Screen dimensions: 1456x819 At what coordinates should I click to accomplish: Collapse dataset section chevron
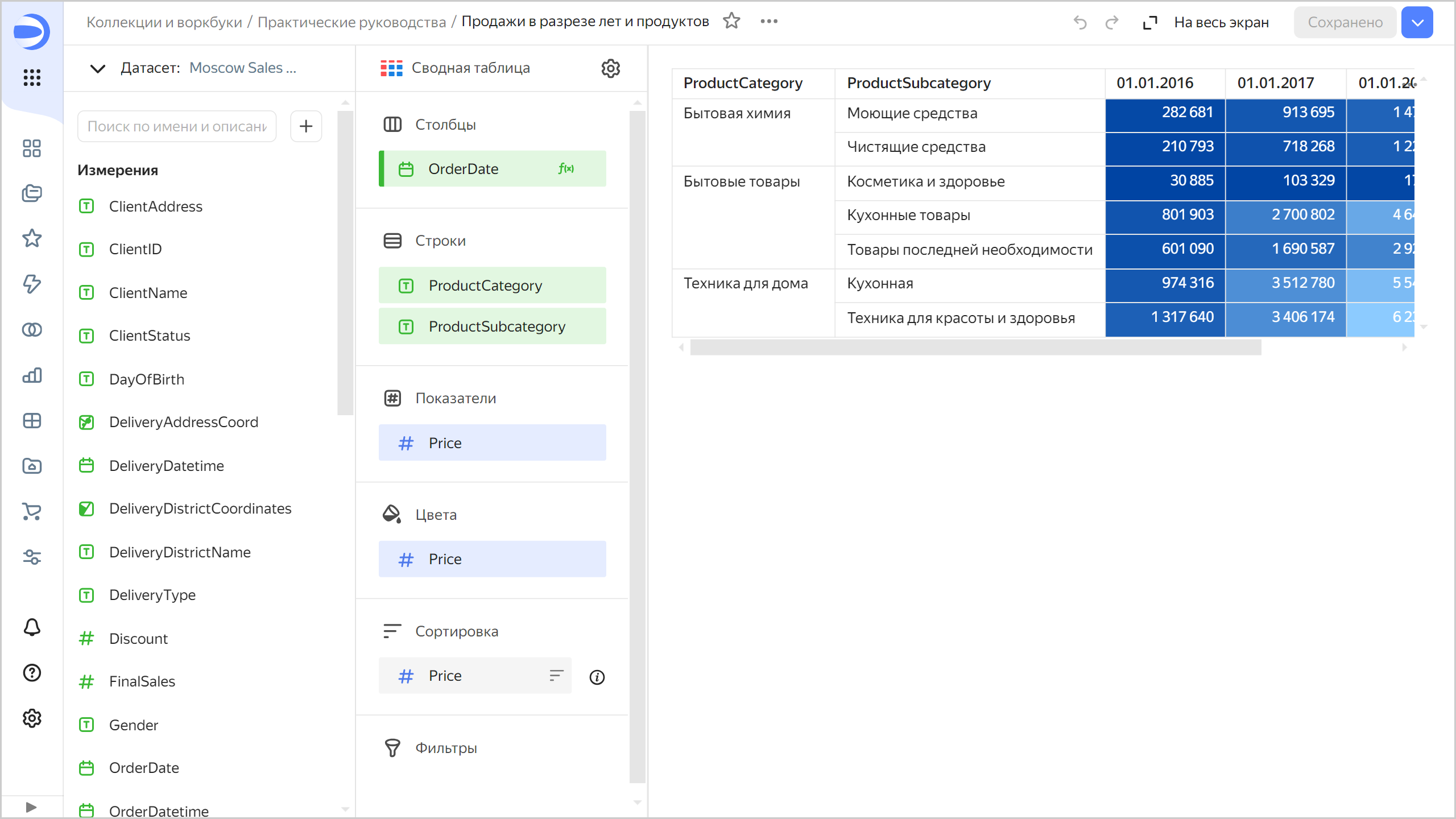[x=97, y=69]
